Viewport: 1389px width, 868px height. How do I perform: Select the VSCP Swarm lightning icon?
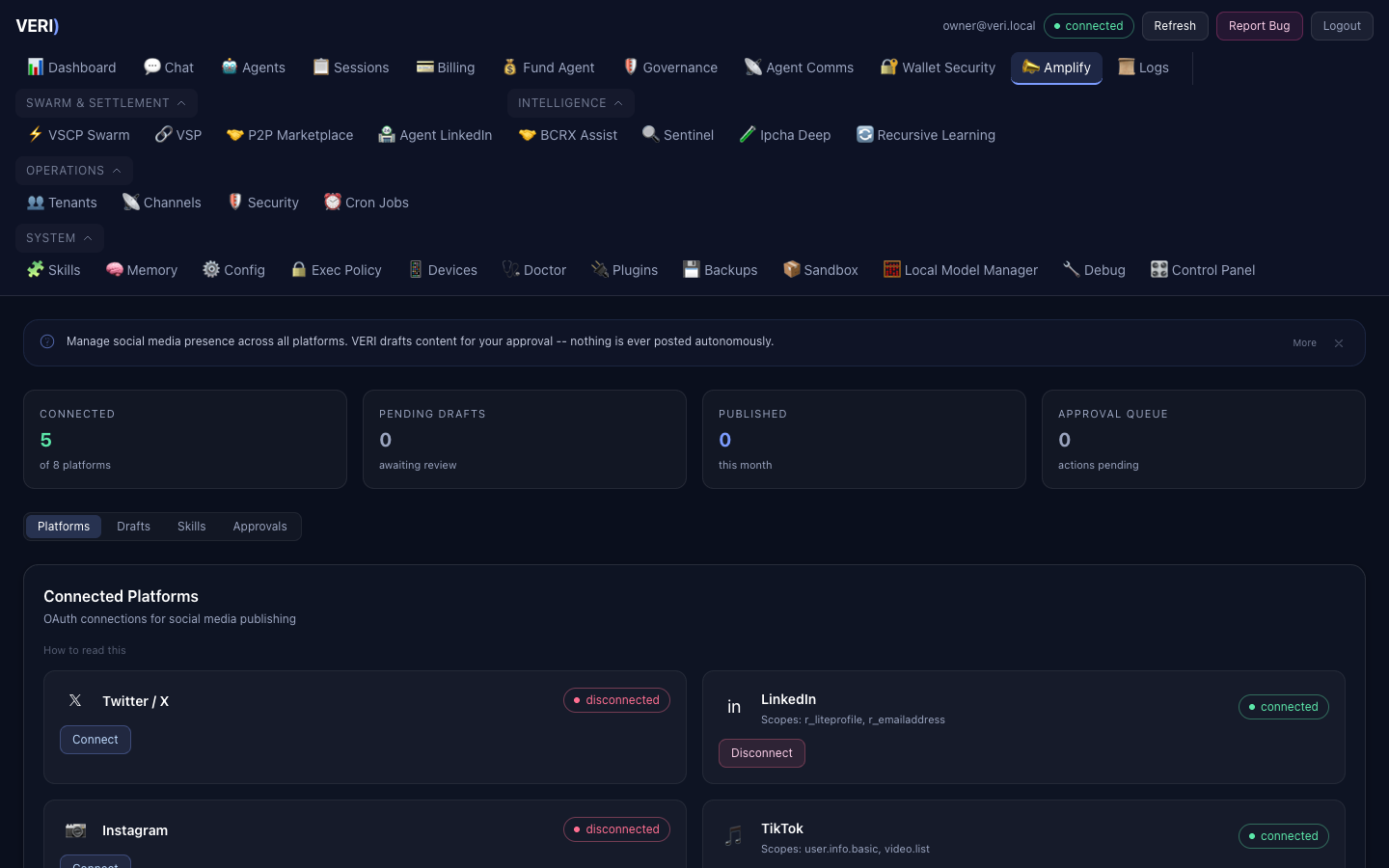(x=36, y=135)
